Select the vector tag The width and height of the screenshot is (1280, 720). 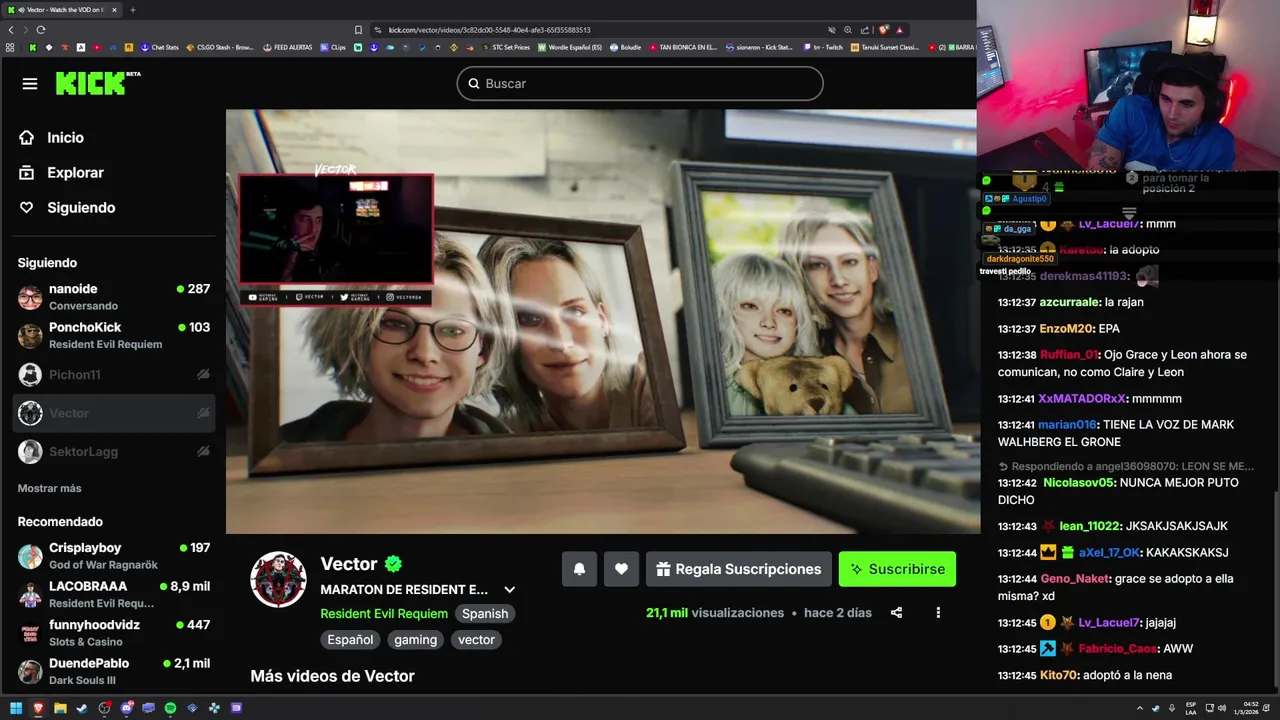click(x=476, y=640)
